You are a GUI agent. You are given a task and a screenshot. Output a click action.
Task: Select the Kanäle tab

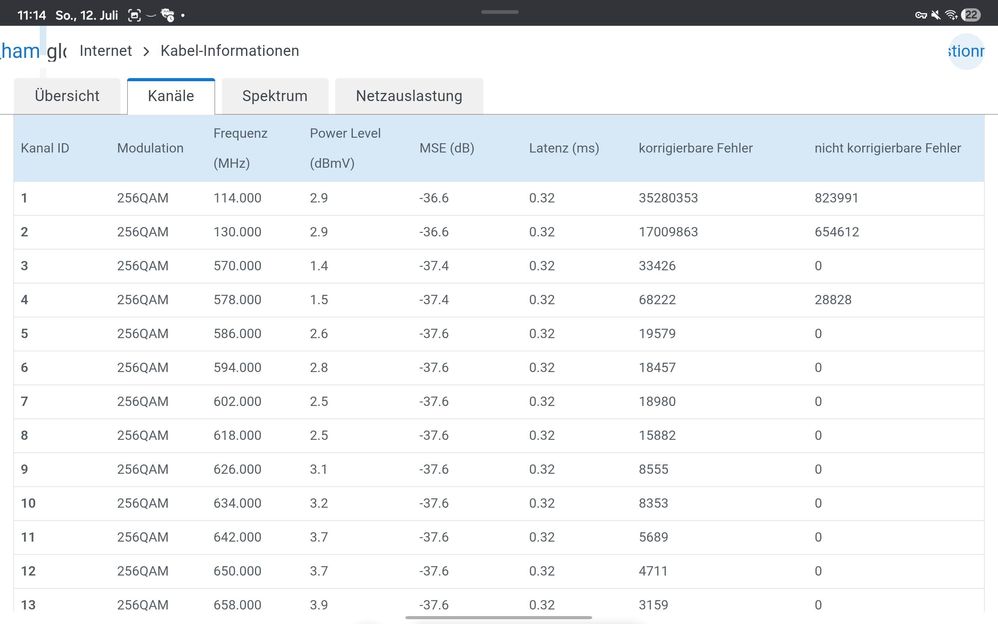(x=171, y=96)
